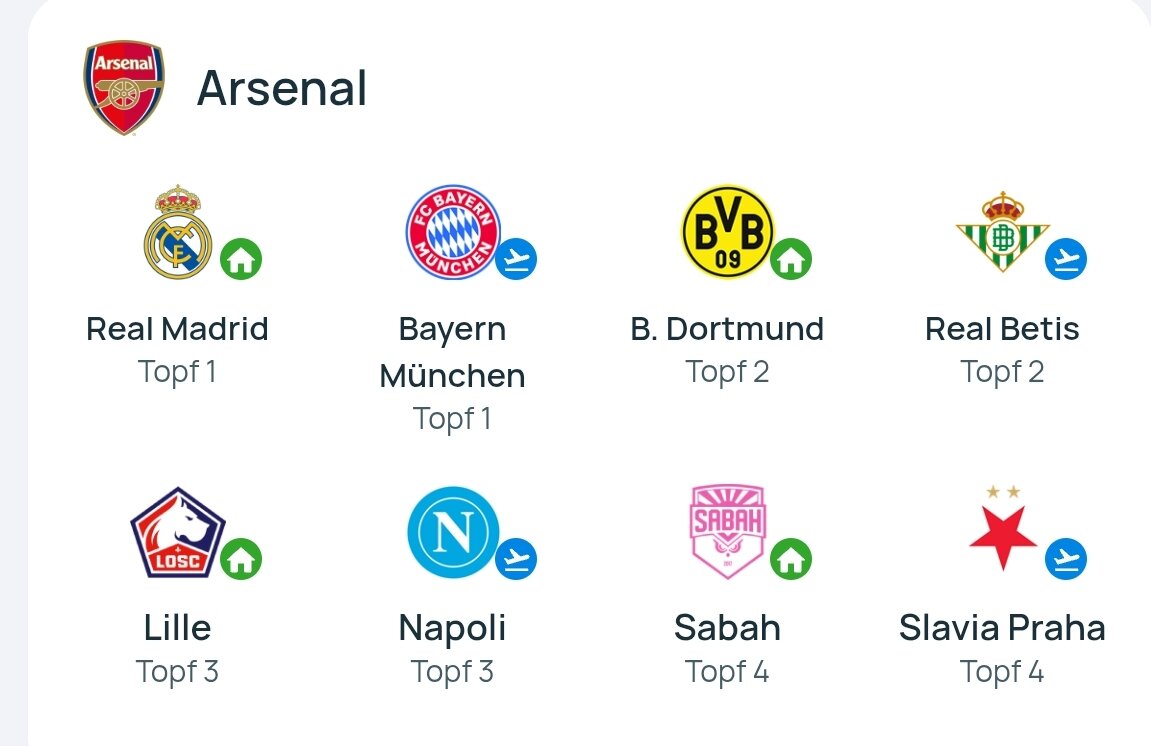
Task: Click the away plane icon beside Bayern
Action: tap(516, 259)
